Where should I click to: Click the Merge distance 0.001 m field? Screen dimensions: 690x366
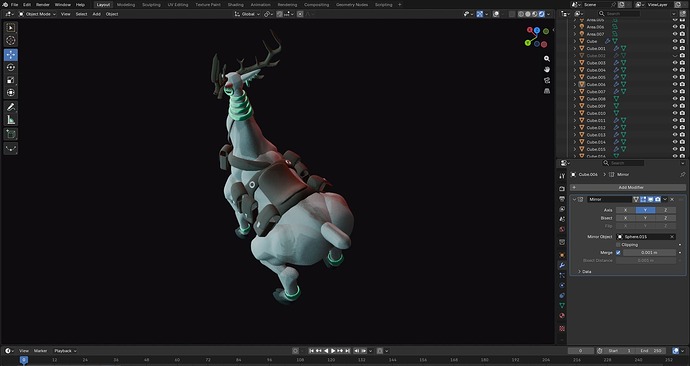pos(649,253)
